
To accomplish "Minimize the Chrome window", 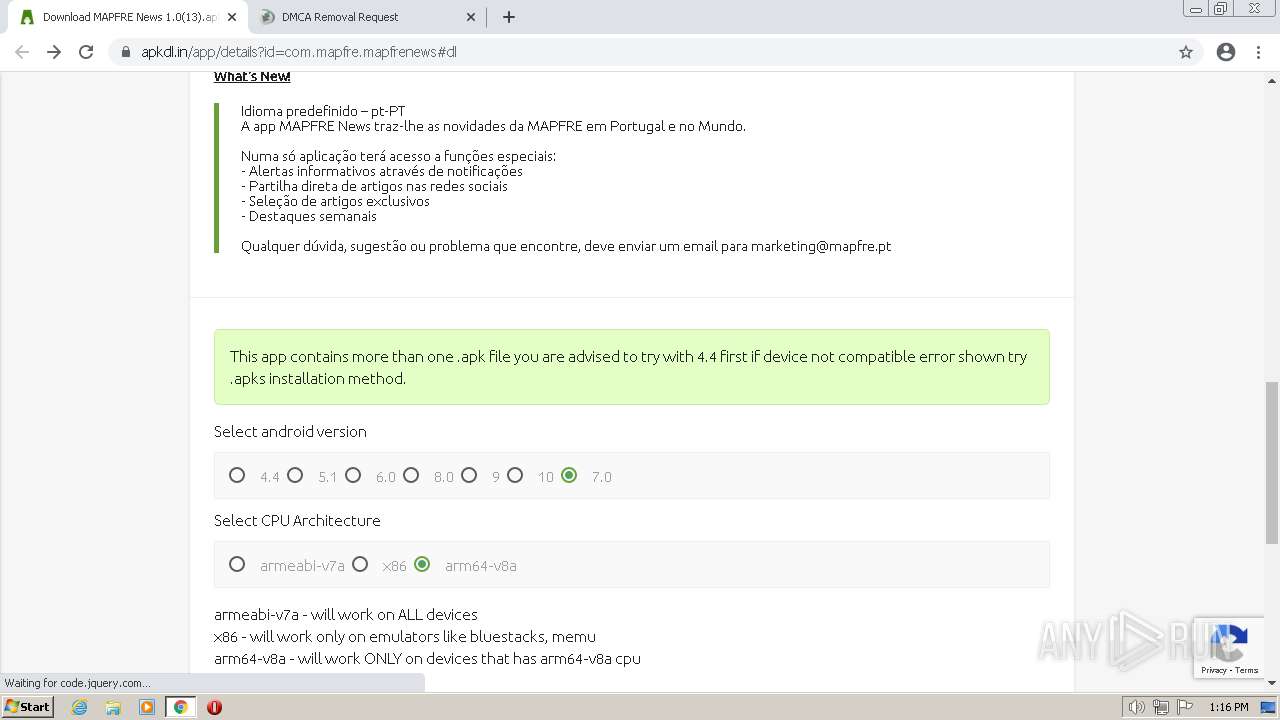I will (x=1196, y=9).
